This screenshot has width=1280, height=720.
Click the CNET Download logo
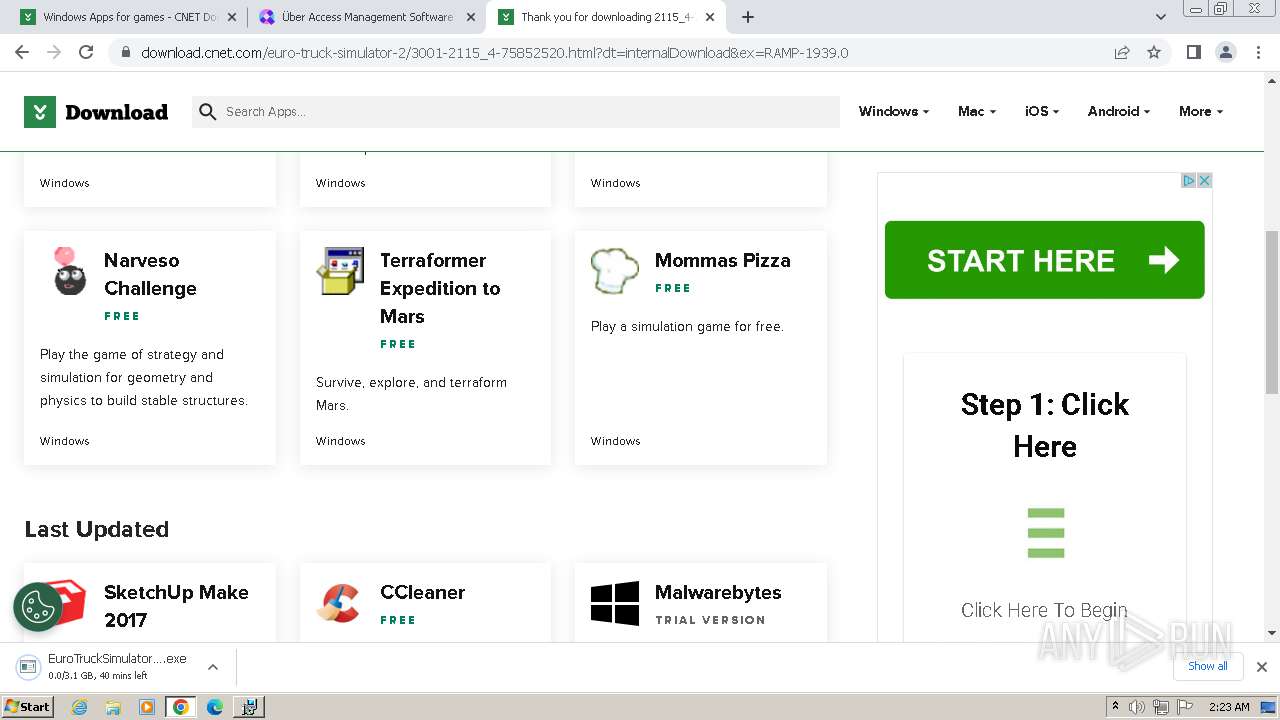[96, 112]
